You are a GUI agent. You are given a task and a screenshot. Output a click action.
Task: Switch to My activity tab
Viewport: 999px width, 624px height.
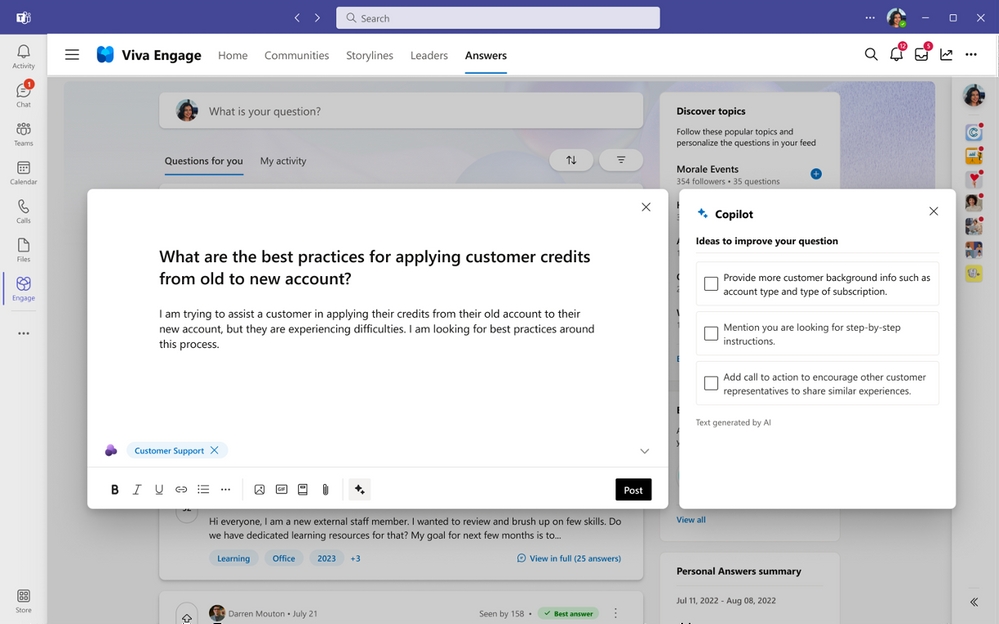[x=283, y=161]
